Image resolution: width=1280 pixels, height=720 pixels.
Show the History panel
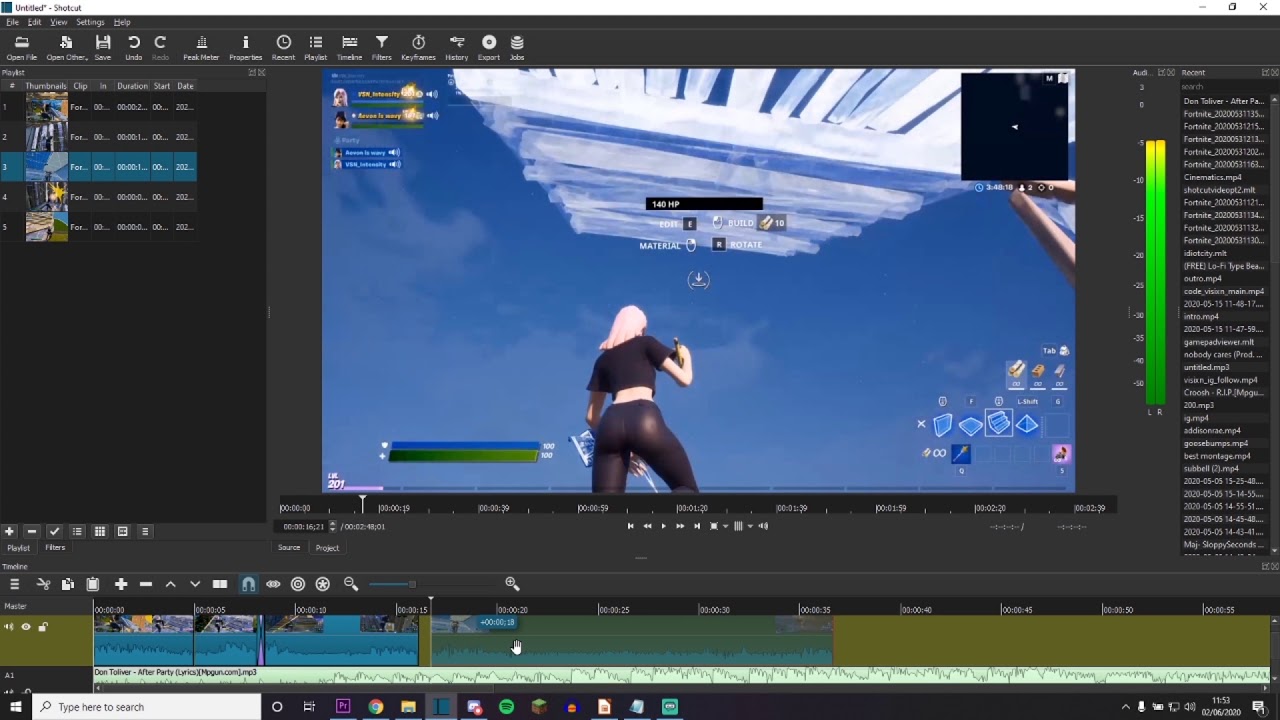point(457,48)
